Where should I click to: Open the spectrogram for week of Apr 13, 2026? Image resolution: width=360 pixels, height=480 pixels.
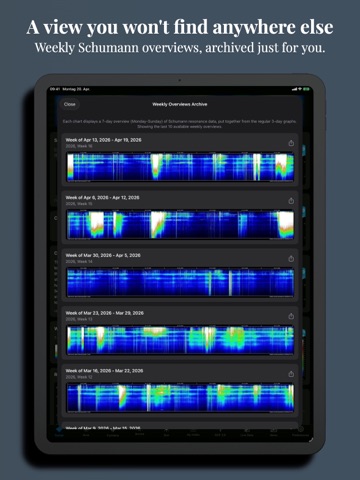click(x=180, y=167)
